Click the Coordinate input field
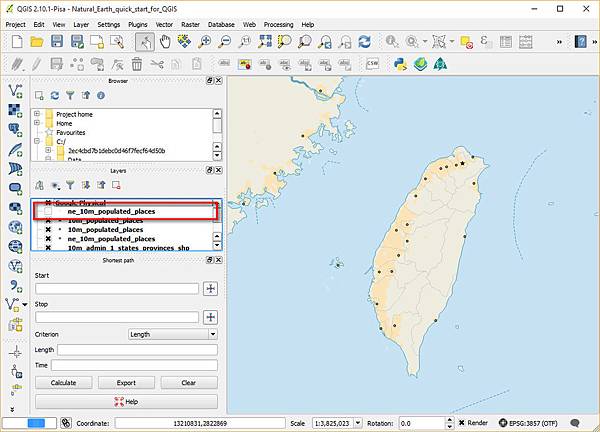The height and width of the screenshot is (432, 600). coord(205,424)
